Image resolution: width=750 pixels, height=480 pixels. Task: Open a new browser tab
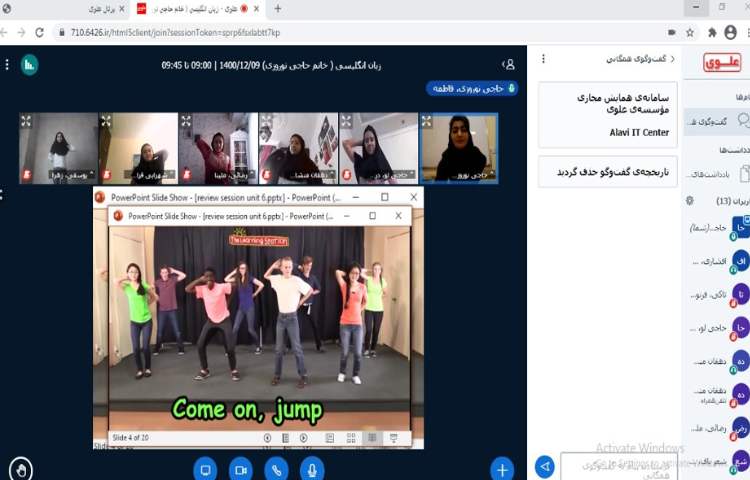pyautogui.click(x=277, y=9)
